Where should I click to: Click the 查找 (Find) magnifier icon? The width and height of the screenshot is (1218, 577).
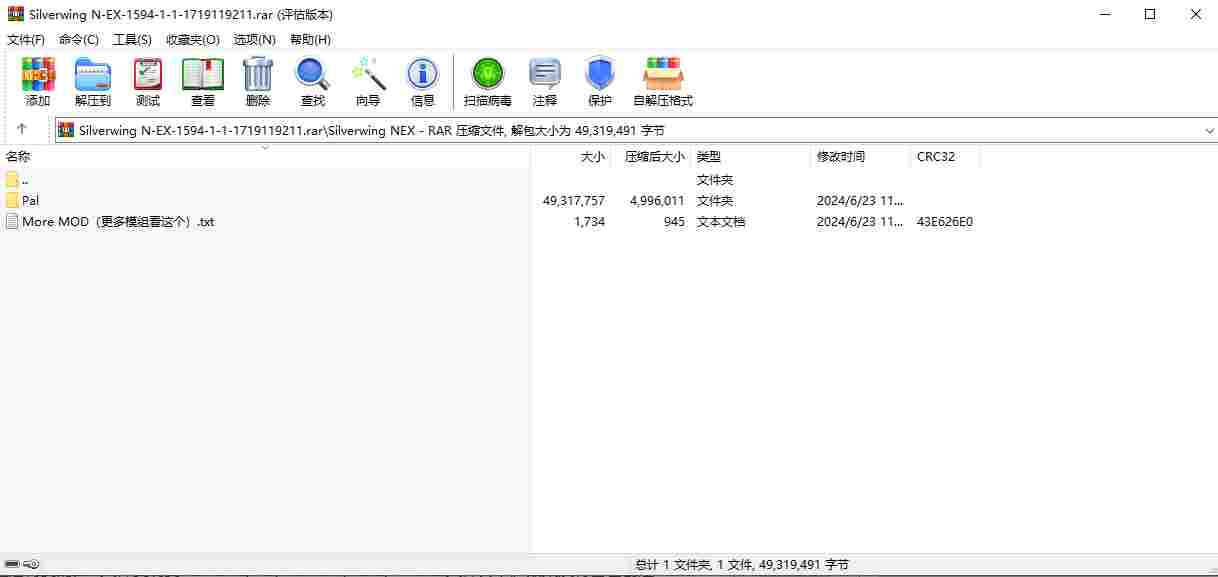coord(313,75)
